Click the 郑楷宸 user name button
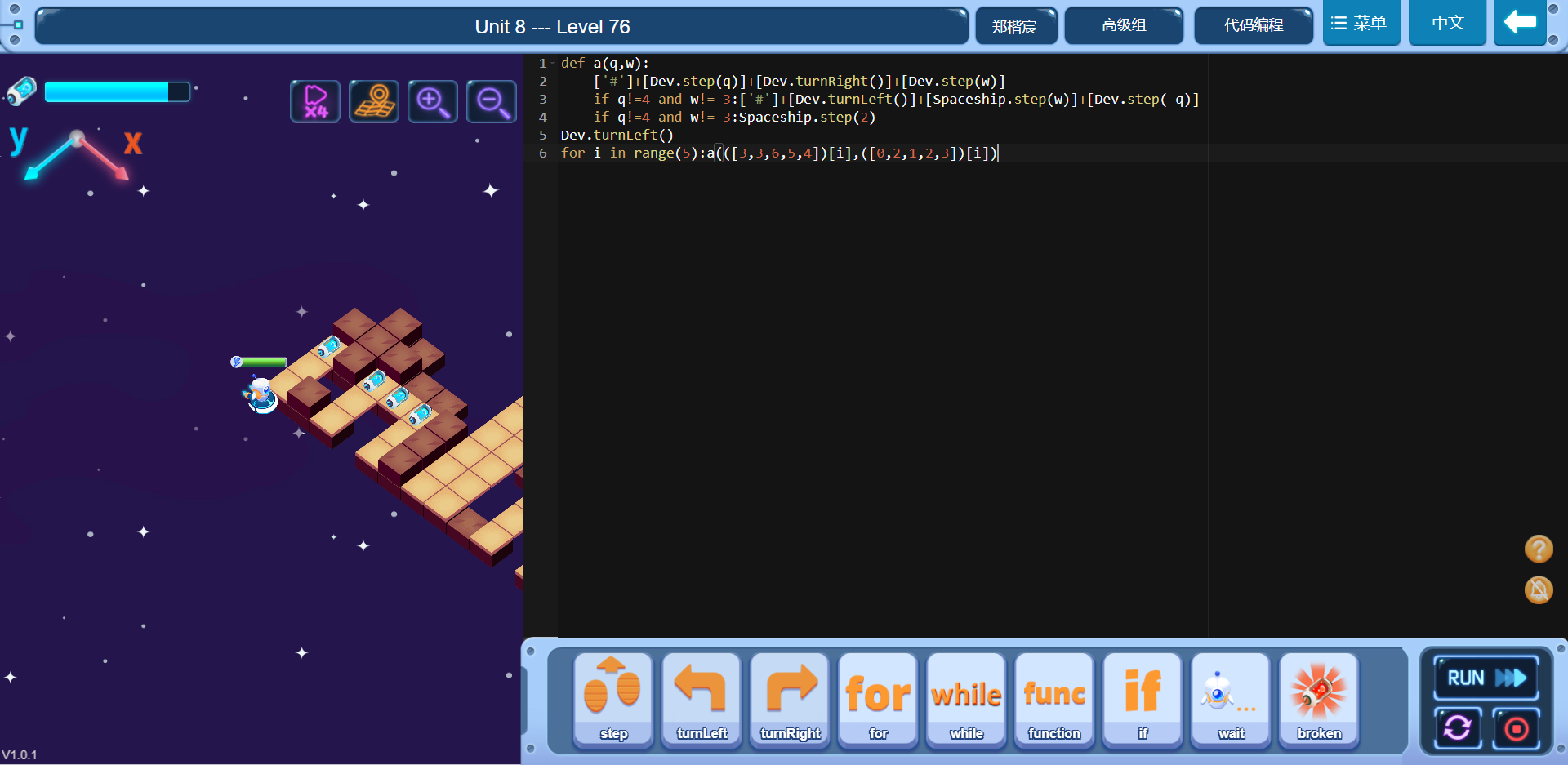This screenshot has height=765, width=1568. click(x=1016, y=26)
